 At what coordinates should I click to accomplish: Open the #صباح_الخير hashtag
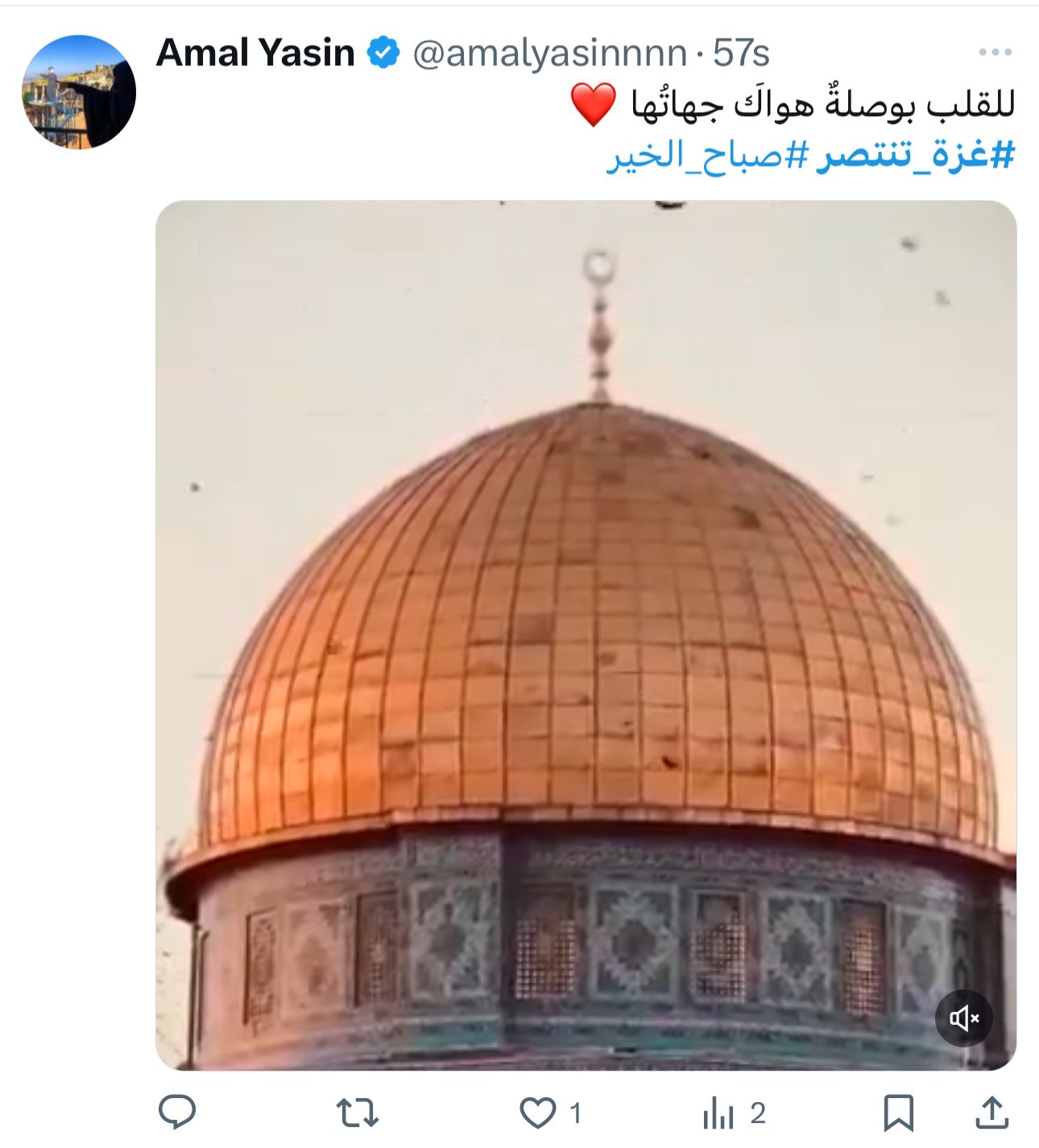click(706, 155)
